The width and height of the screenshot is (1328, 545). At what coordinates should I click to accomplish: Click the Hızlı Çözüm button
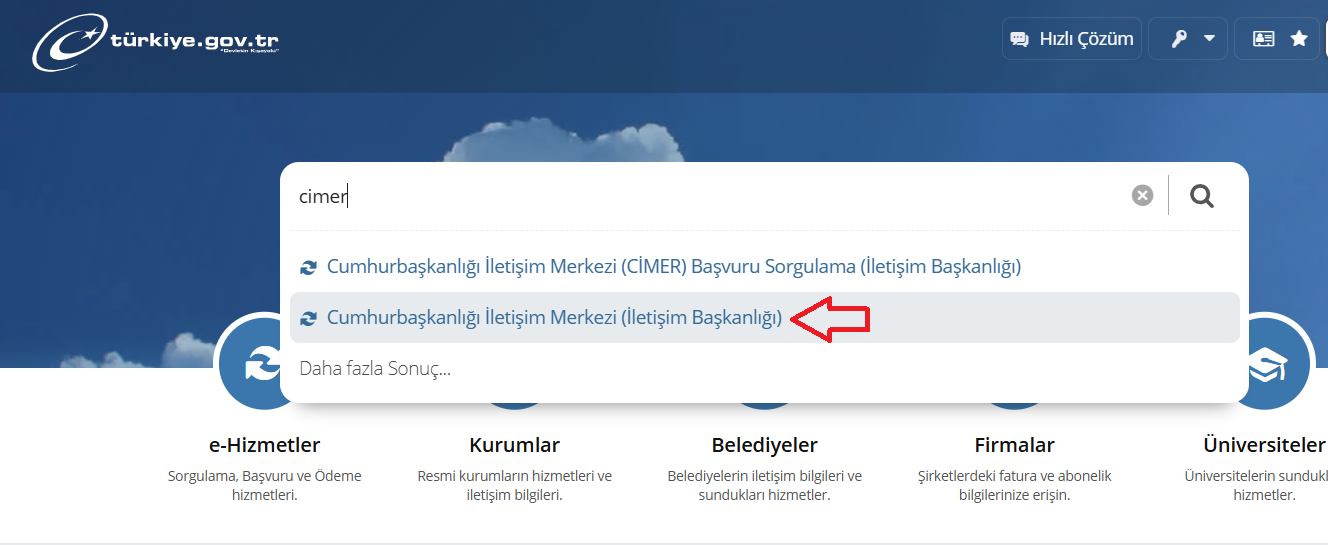(1072, 39)
